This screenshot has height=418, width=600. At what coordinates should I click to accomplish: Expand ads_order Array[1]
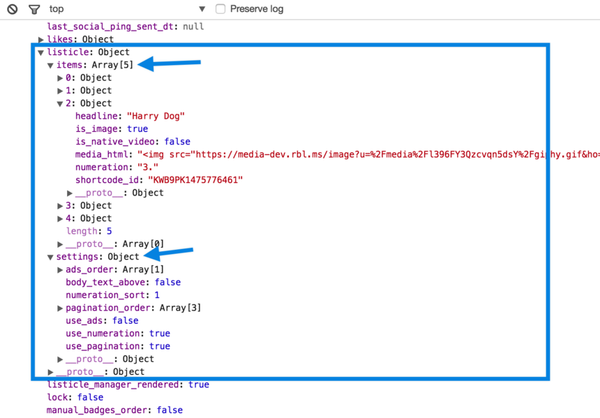click(x=61, y=270)
